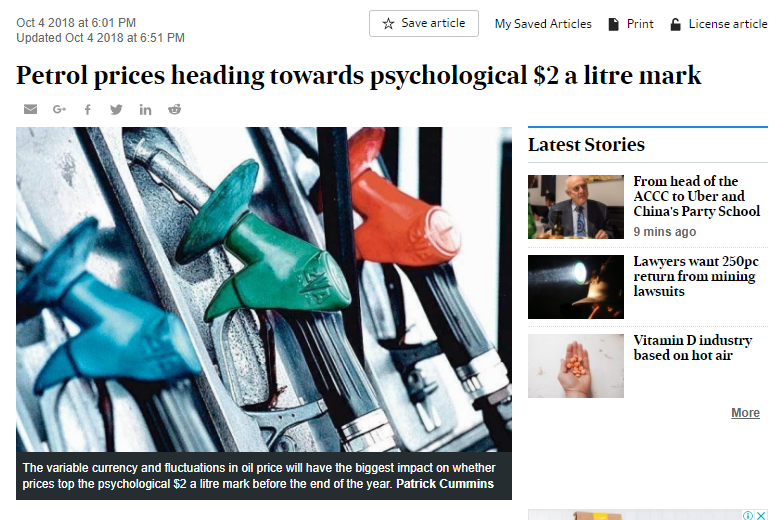Click the printer icon

[613, 24]
